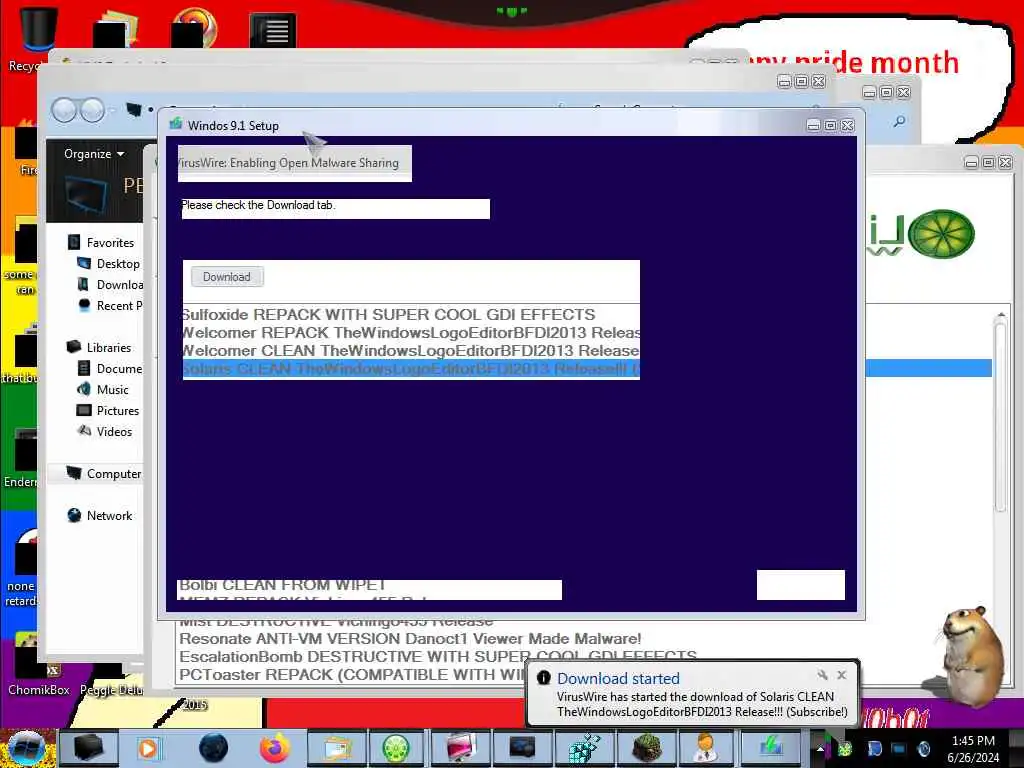This screenshot has height=768, width=1024.
Task: Select Resonate ANTI-VM VERSION list entry
Action: 410,638
